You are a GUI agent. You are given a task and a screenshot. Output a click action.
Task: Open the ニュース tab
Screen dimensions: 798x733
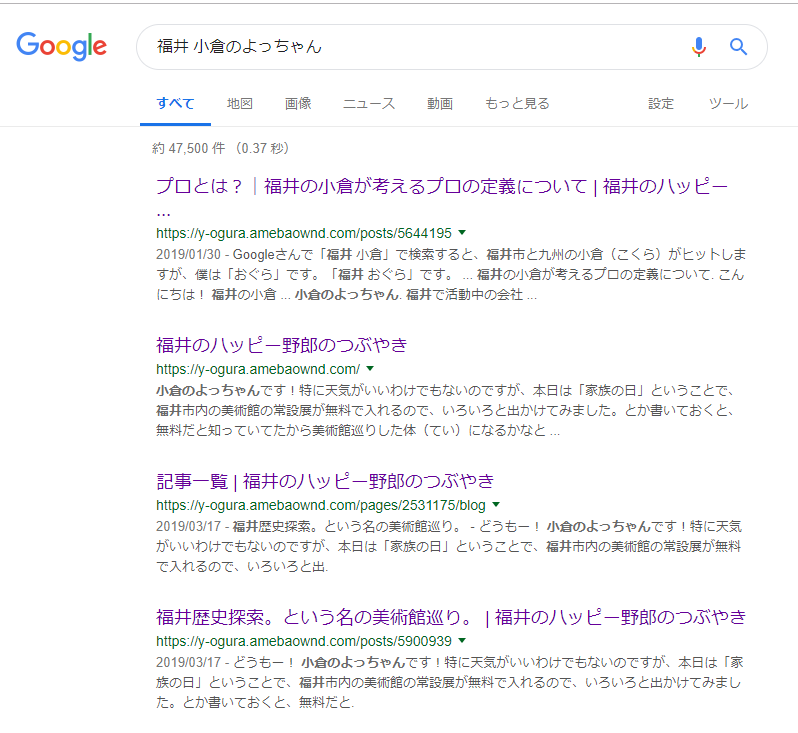[369, 104]
